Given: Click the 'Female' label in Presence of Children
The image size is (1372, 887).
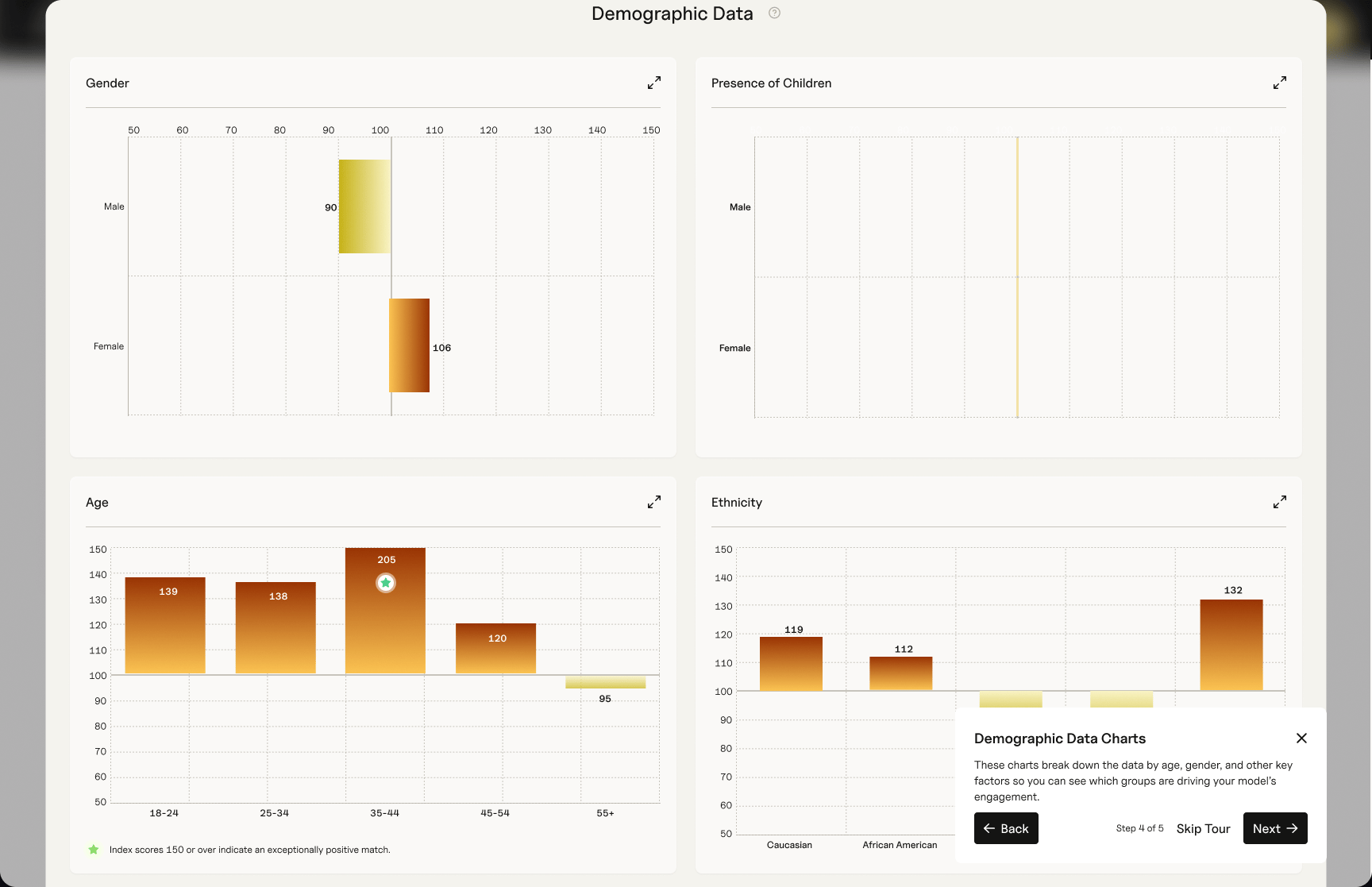Looking at the screenshot, I should [734, 348].
